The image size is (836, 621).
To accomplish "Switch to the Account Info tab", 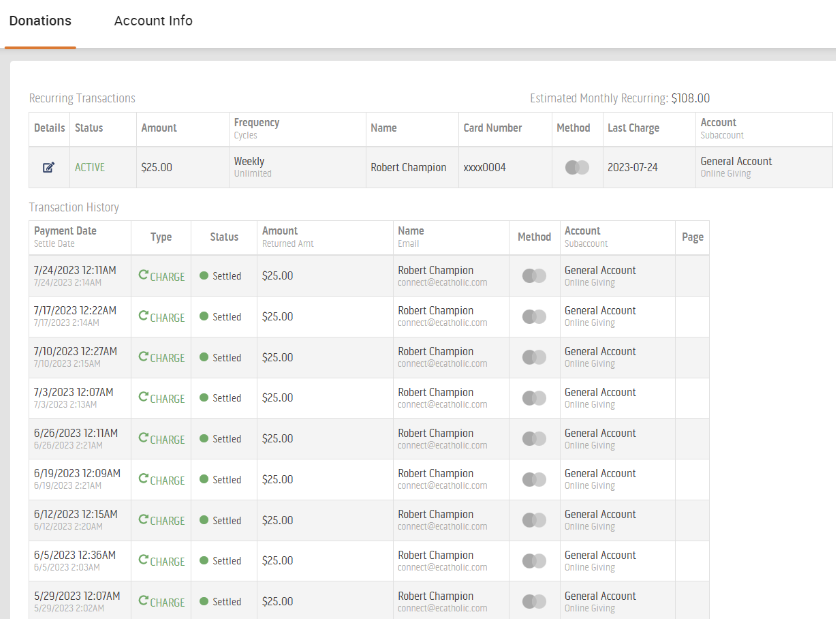I will pos(153,21).
